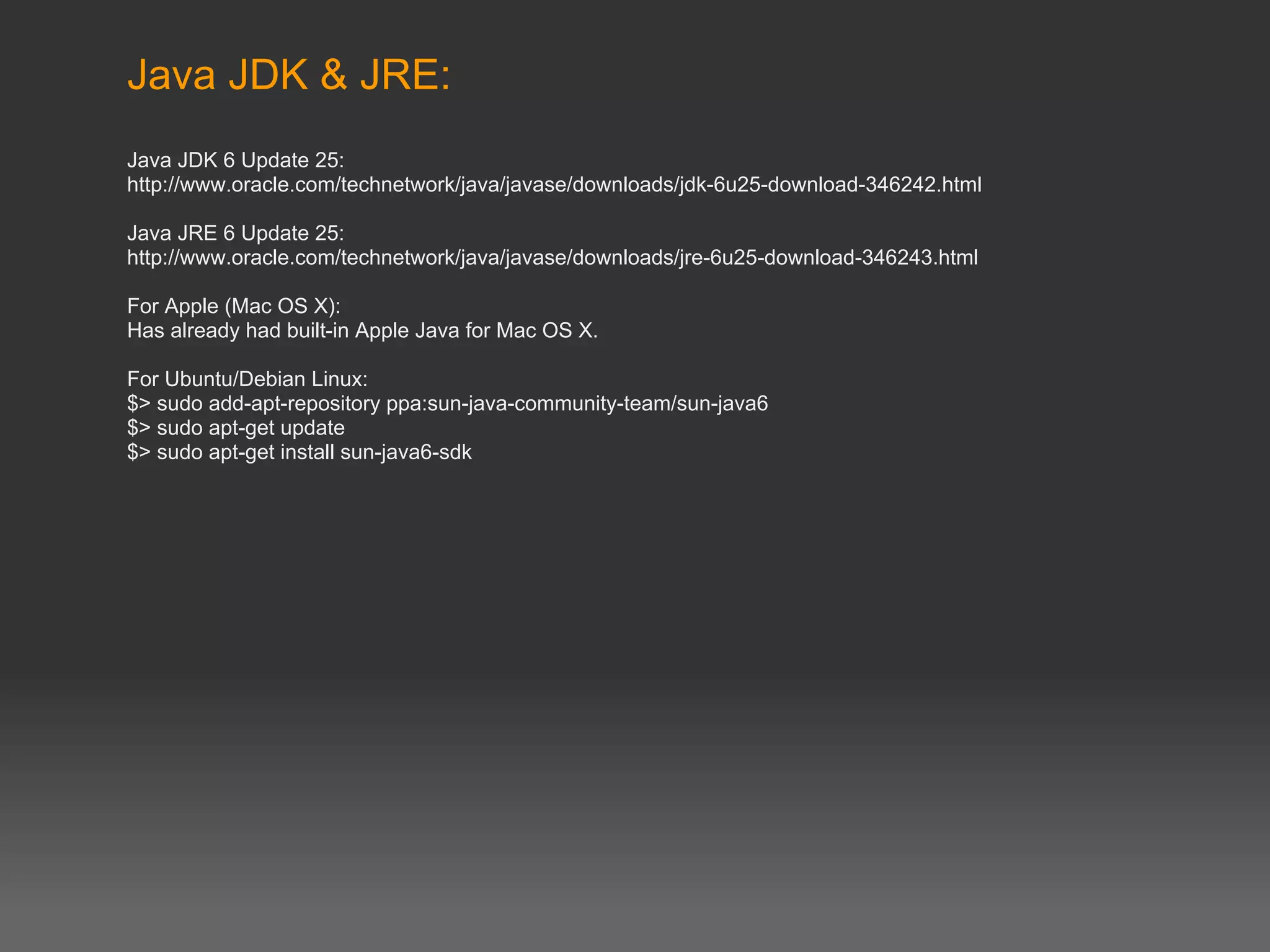
Task: Select the 'sudo add-apt-repository' command line
Action: (448, 403)
